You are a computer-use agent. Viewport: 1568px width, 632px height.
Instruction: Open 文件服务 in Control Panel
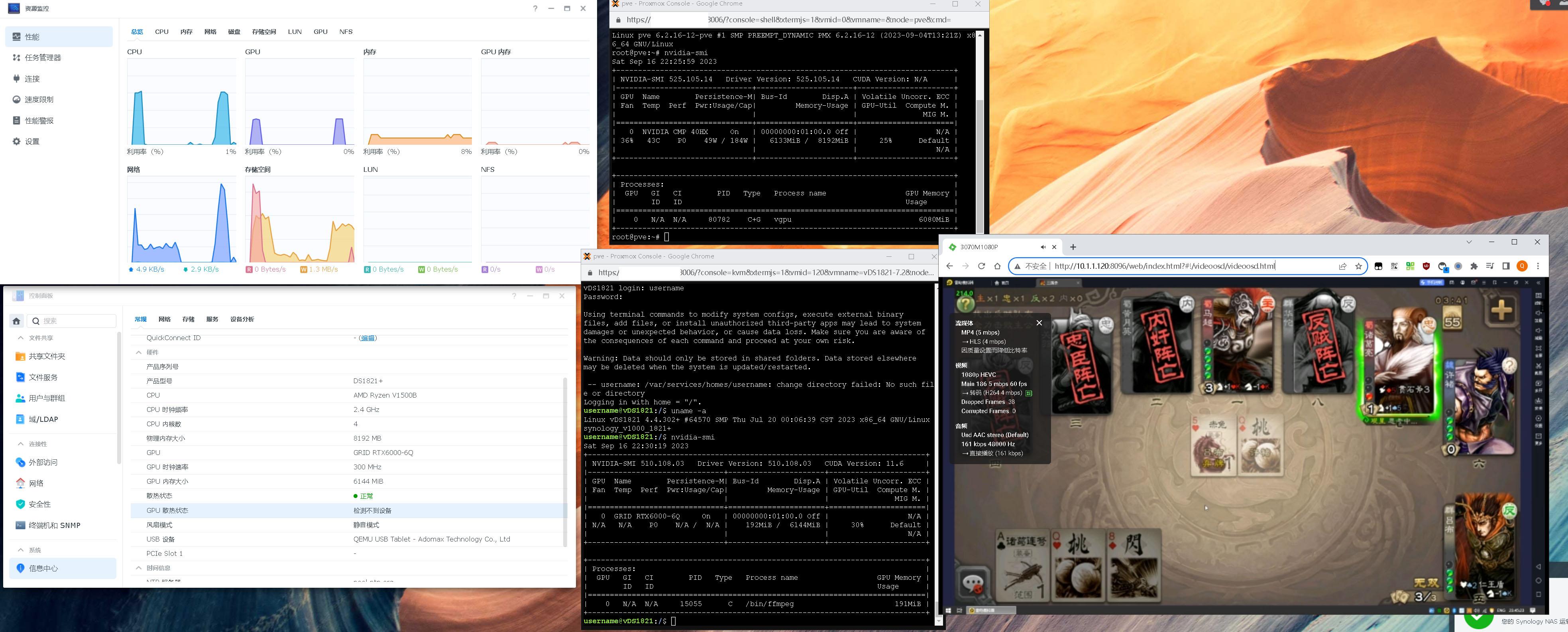63,378
